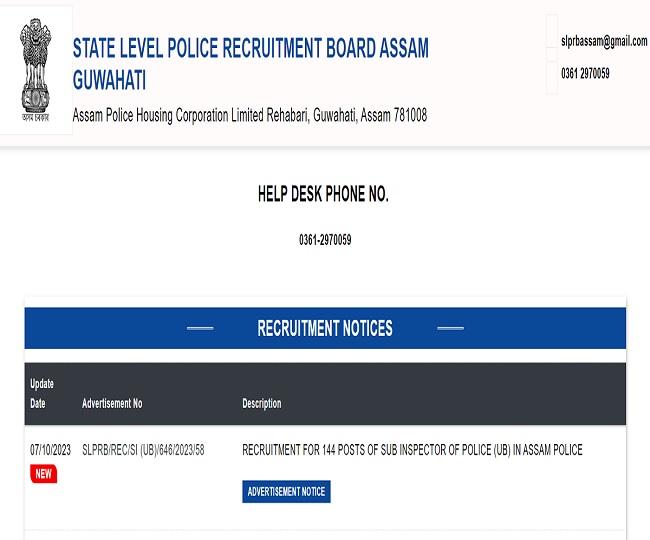This screenshot has width=650, height=540.
Task: Click the Help Desk Phone No. heading
Action: pyautogui.click(x=323, y=195)
